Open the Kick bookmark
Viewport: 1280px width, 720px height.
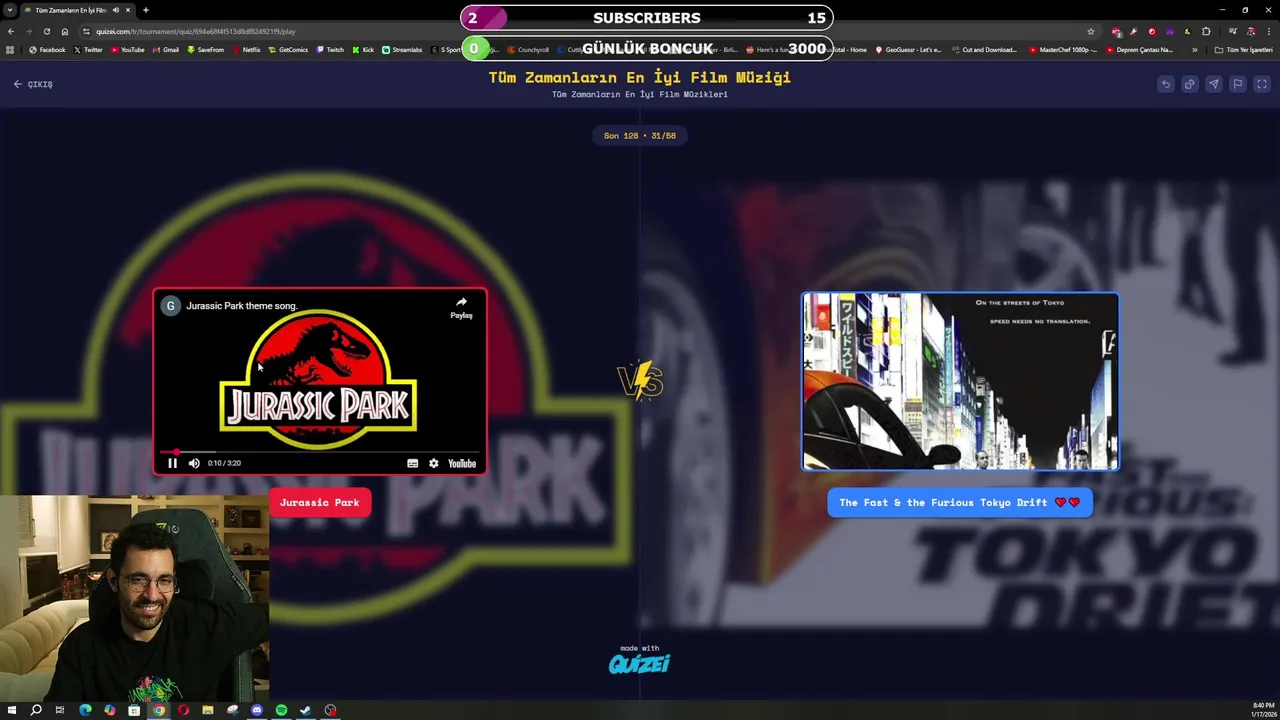tap(363, 50)
